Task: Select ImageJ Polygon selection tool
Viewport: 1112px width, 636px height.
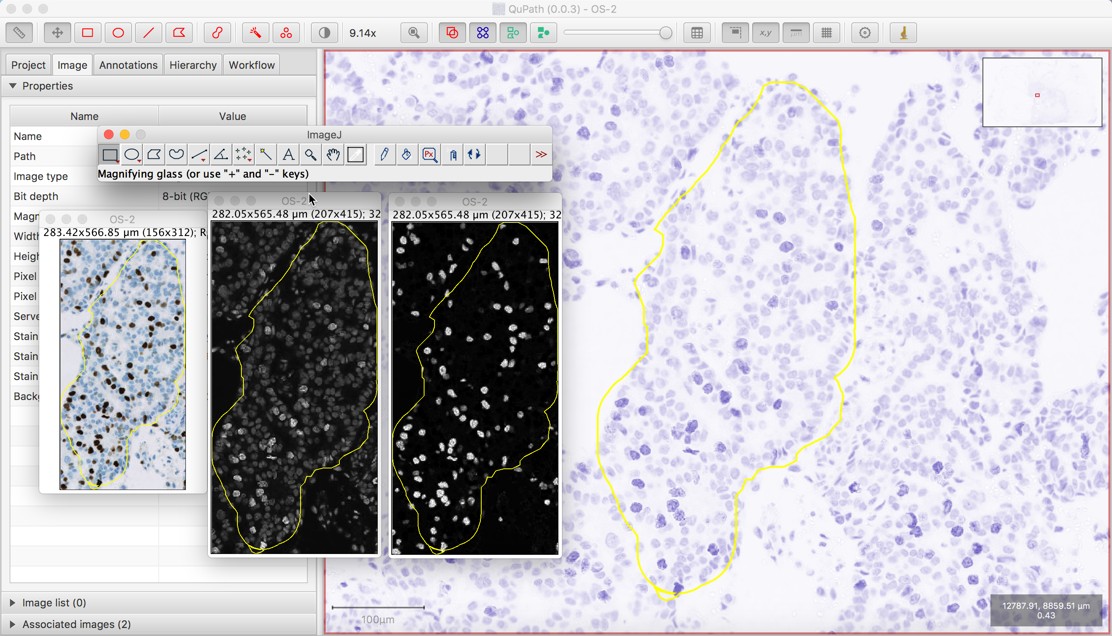Action: point(154,155)
